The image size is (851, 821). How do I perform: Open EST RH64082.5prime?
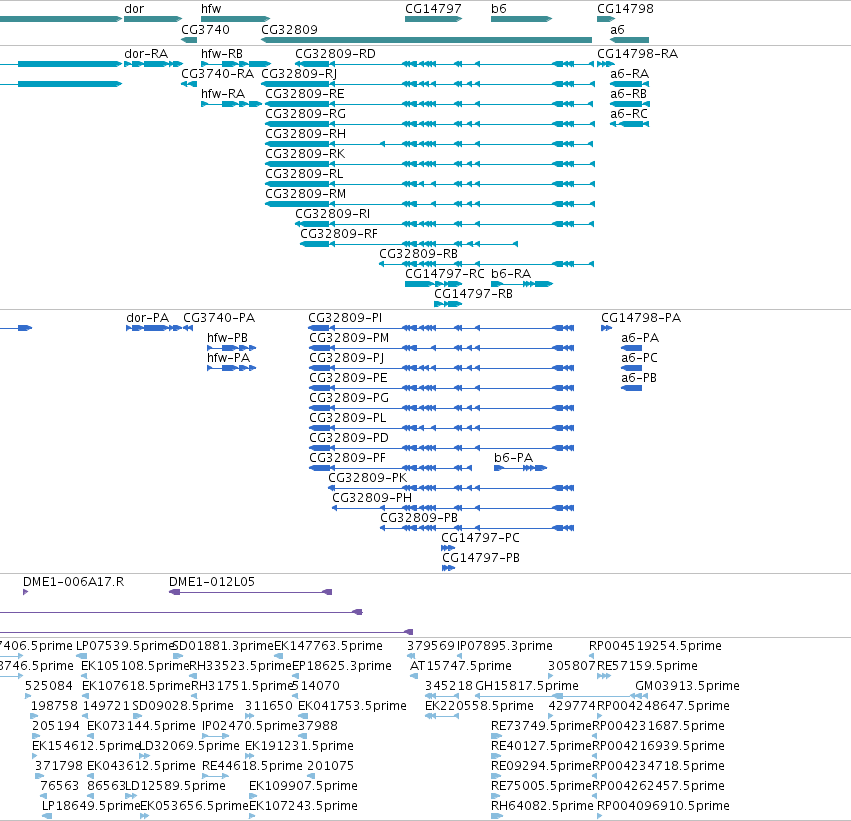542,806
